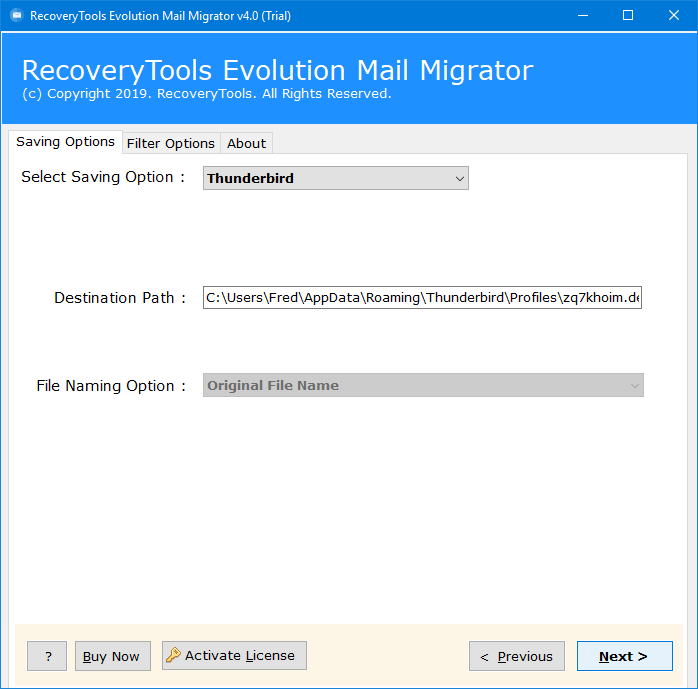Maximize the Mail Migrator window

628,16
